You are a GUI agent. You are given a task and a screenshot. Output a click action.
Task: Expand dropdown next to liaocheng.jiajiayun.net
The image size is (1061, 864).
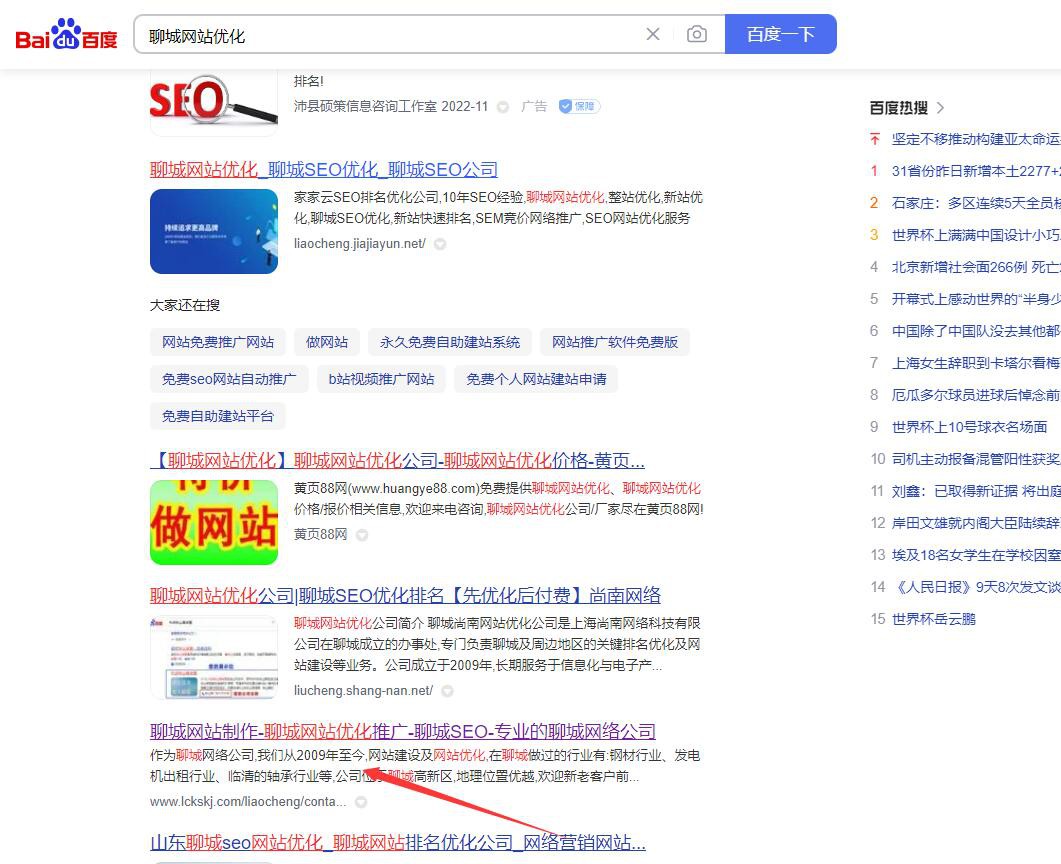(440, 244)
